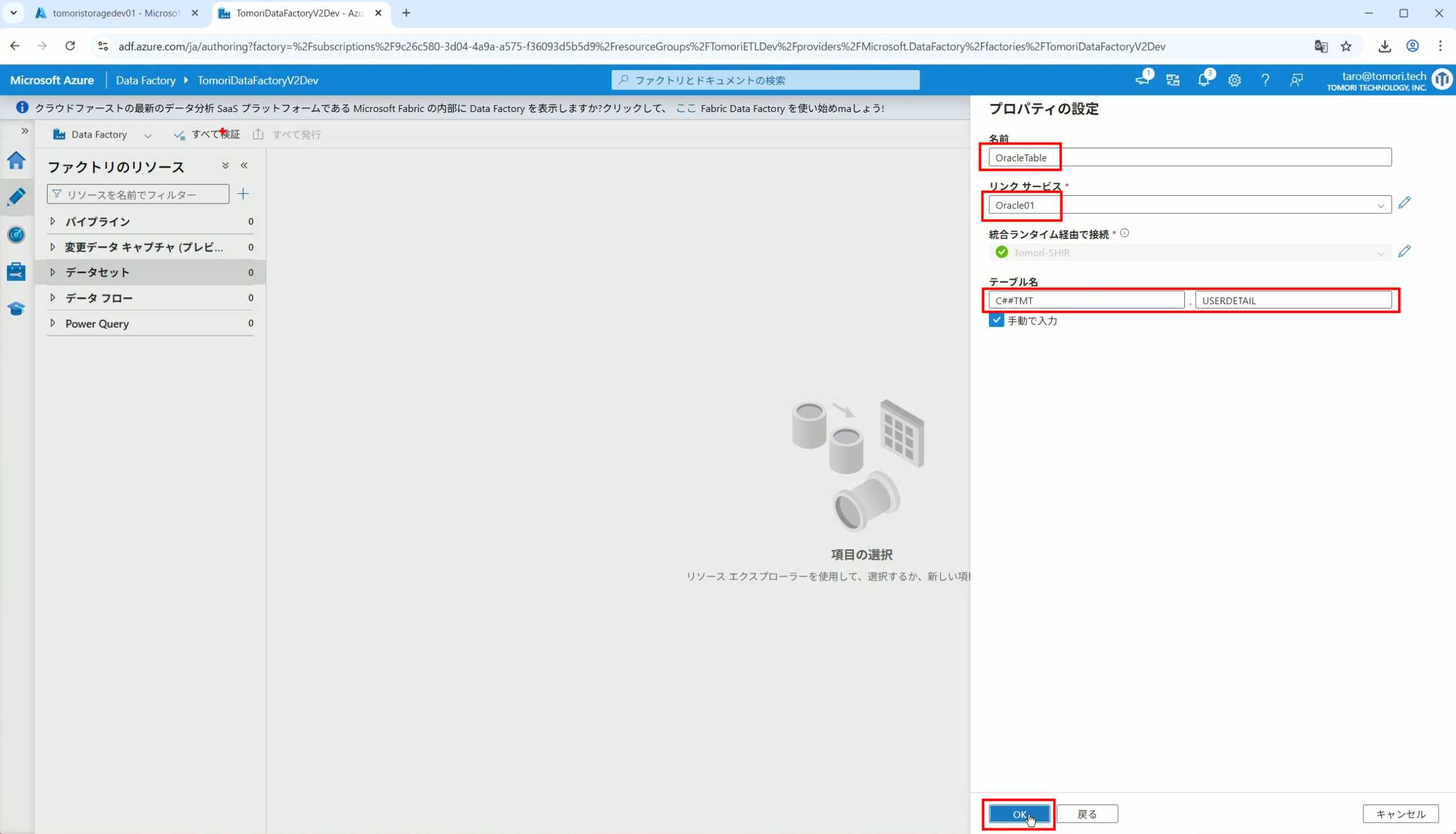The width and height of the screenshot is (1456, 834).
Task: Open the notifications bell icon
Action: coord(1203,80)
